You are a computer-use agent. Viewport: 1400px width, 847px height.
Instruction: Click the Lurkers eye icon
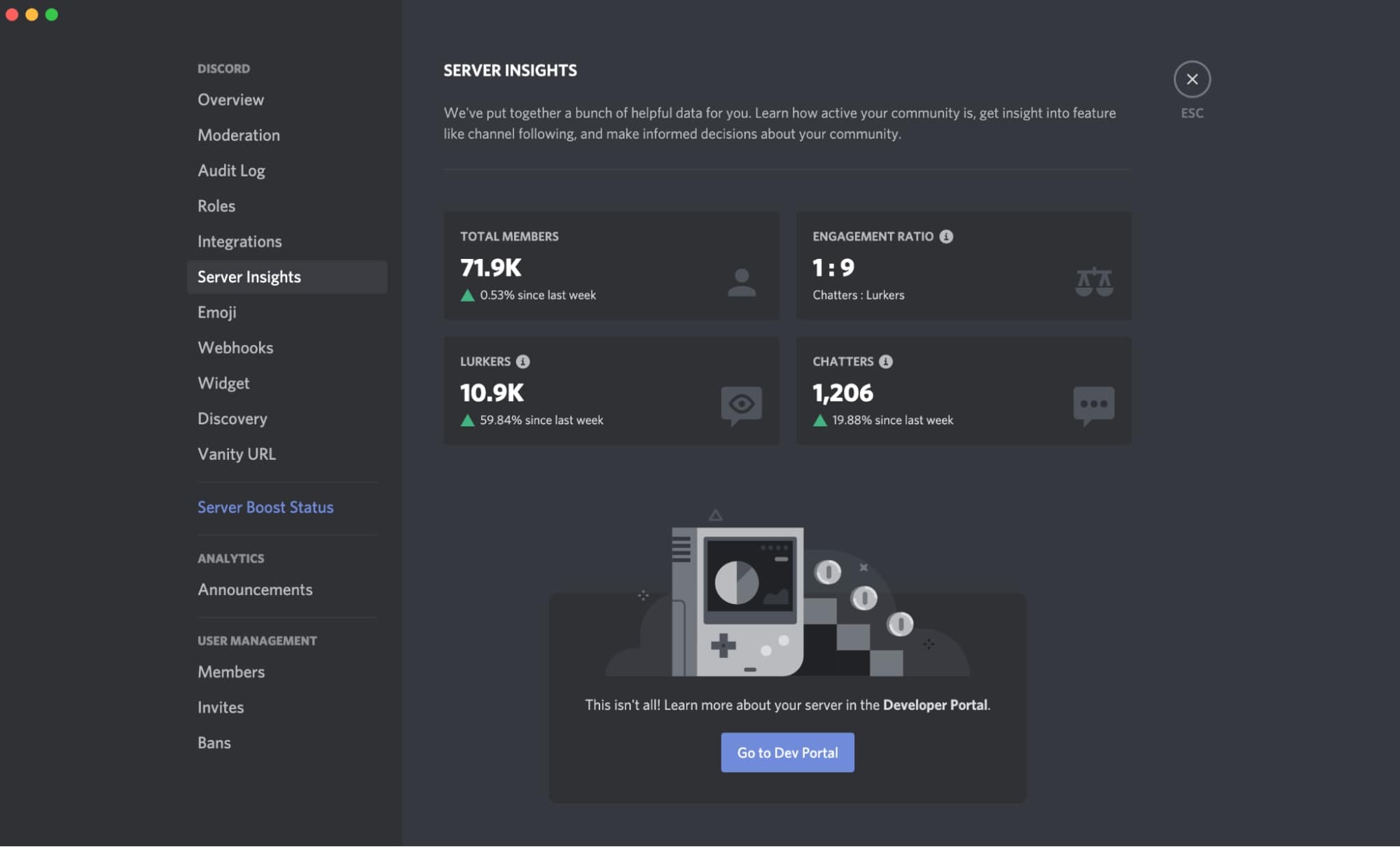pyautogui.click(x=741, y=403)
